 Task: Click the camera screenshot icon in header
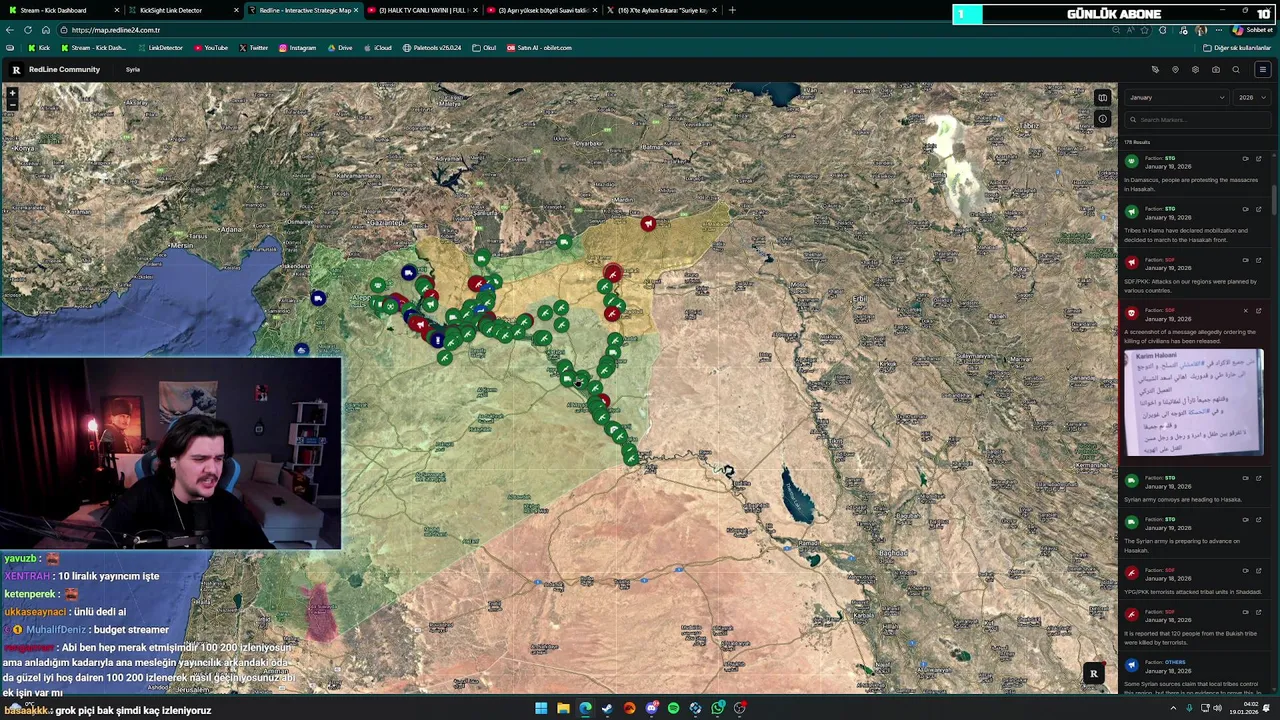(1215, 70)
